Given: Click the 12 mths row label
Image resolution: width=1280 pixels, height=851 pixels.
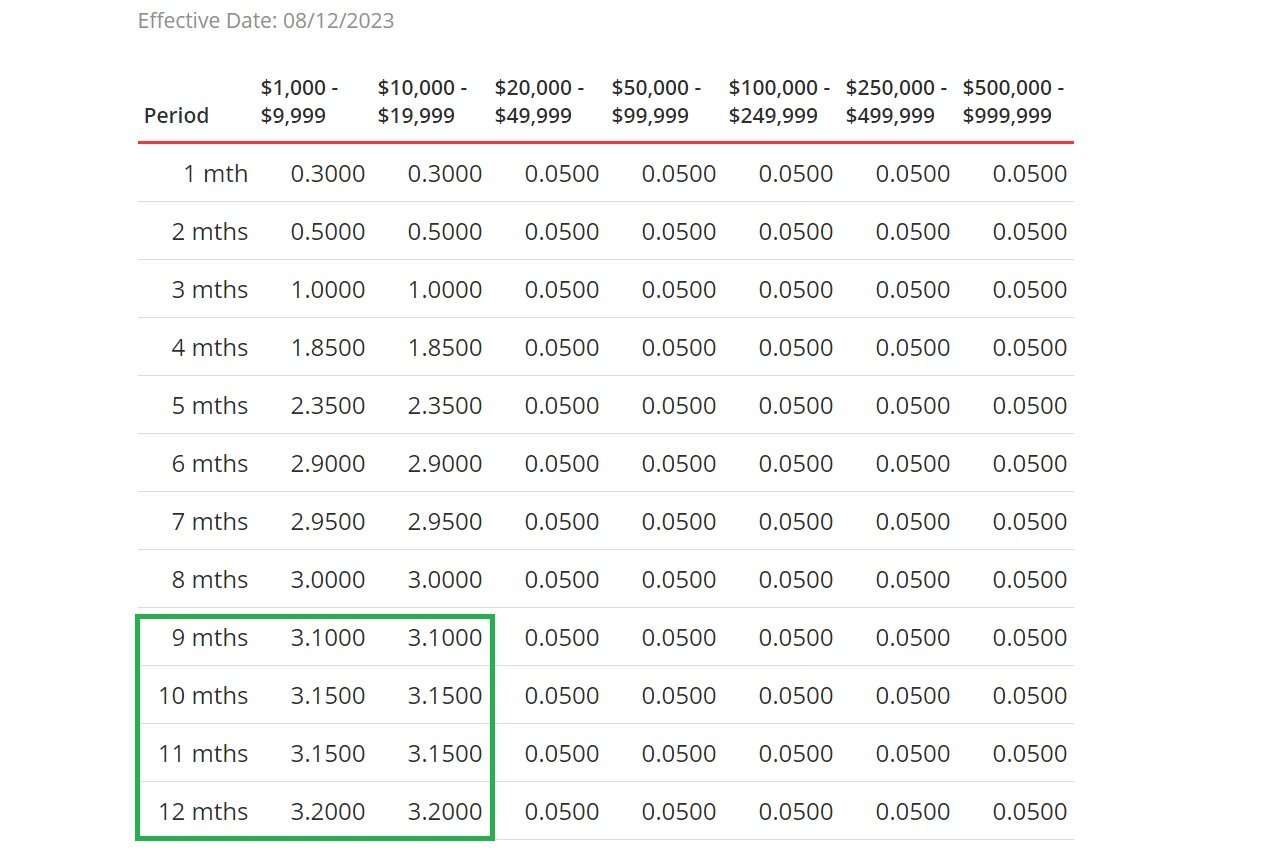Looking at the screenshot, I should pos(203,811).
